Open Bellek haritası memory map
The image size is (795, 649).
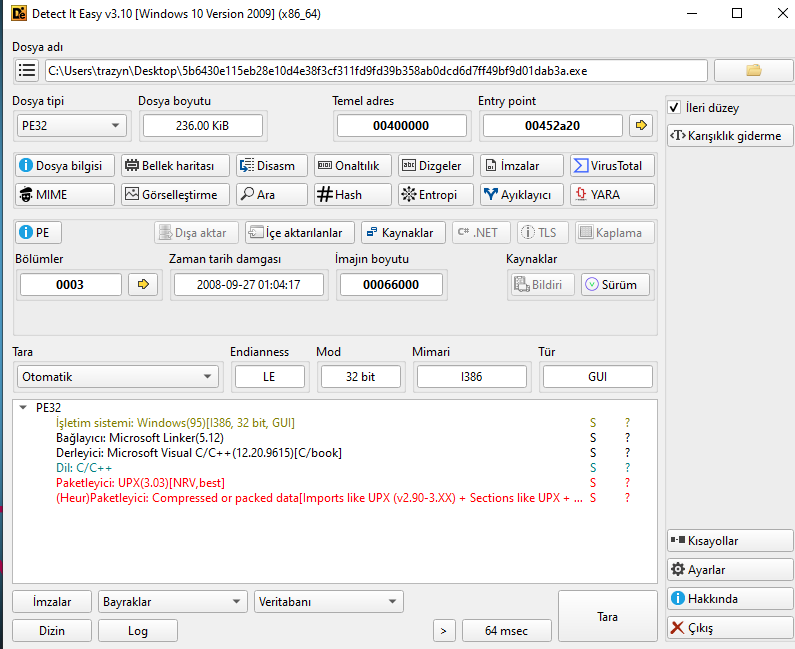pos(175,166)
